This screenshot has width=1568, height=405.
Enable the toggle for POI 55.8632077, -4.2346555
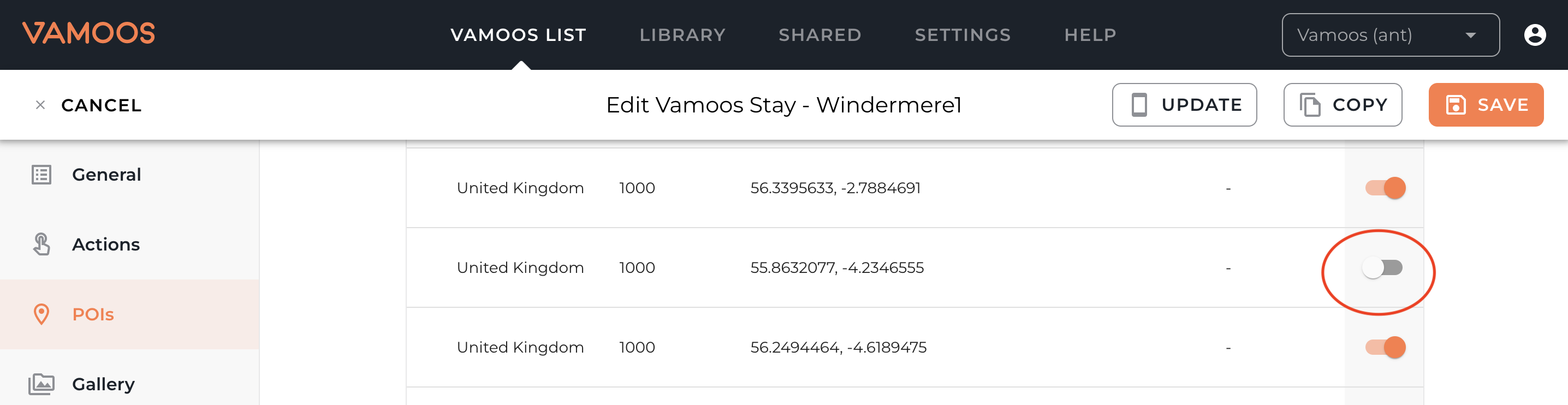tap(1382, 267)
